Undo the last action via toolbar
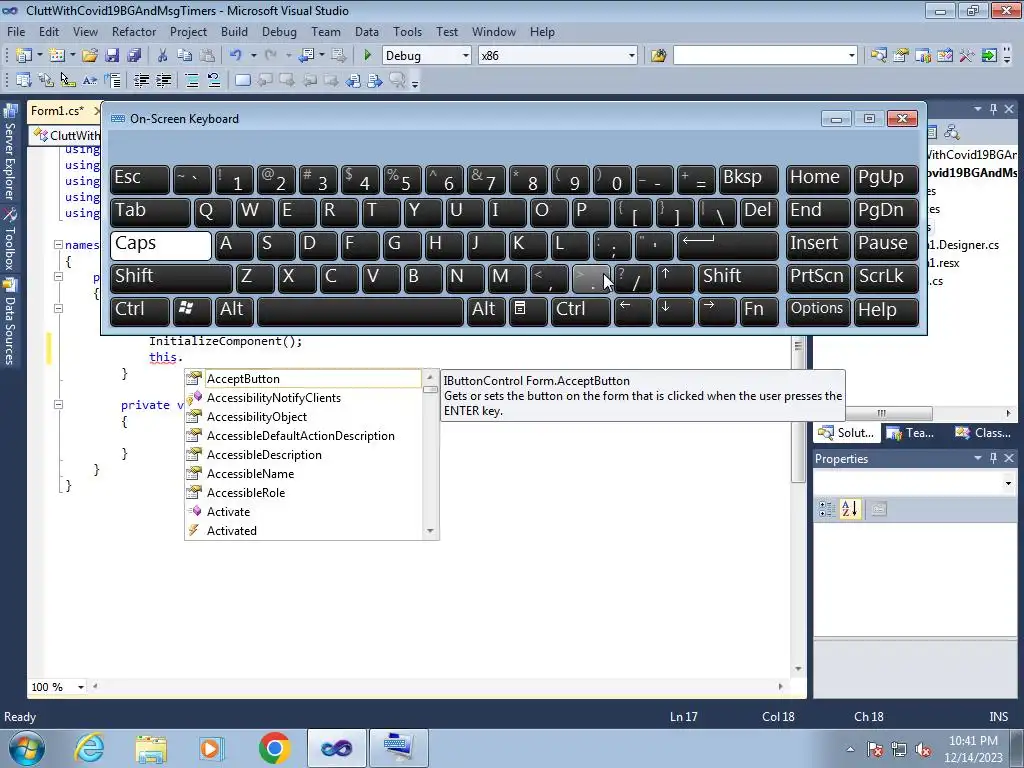The image size is (1024, 768). click(x=236, y=56)
